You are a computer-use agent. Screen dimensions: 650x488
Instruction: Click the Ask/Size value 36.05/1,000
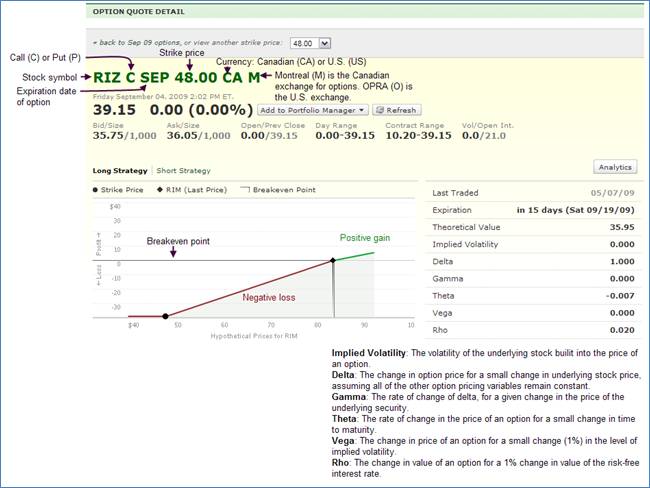tap(198, 136)
